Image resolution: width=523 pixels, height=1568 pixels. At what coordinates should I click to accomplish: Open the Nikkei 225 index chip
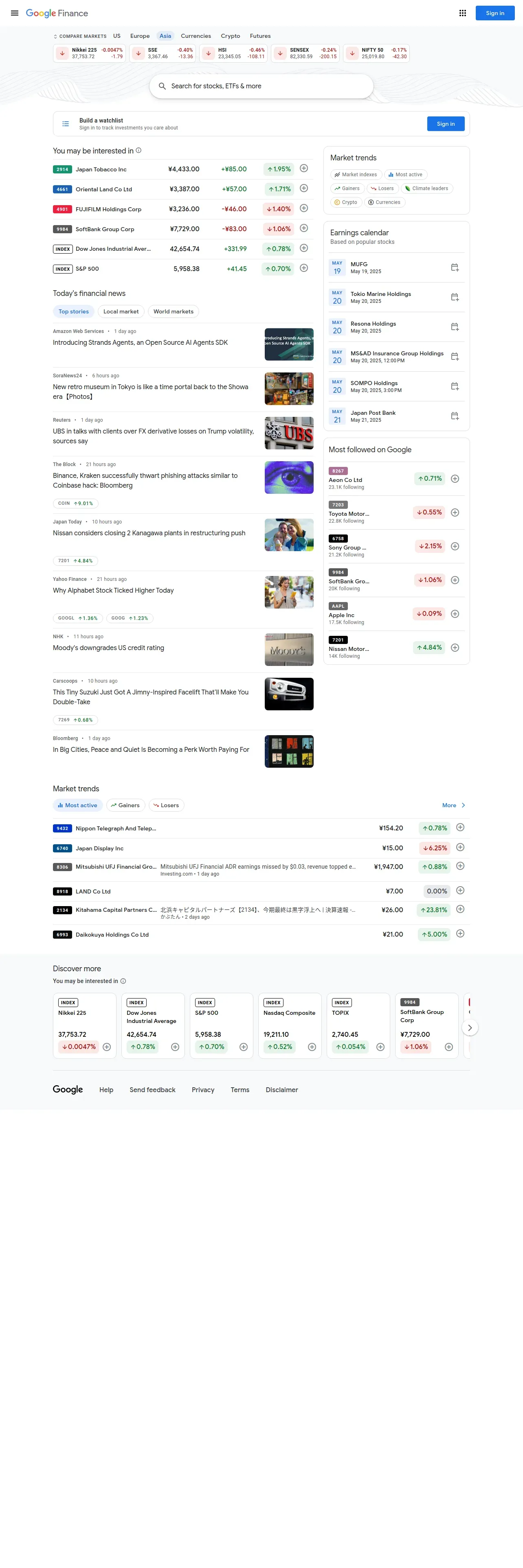click(x=90, y=54)
